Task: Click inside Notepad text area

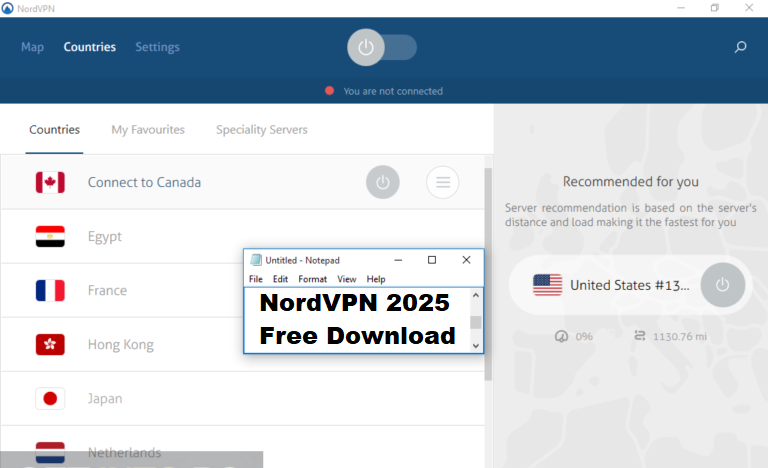Action: [357, 320]
